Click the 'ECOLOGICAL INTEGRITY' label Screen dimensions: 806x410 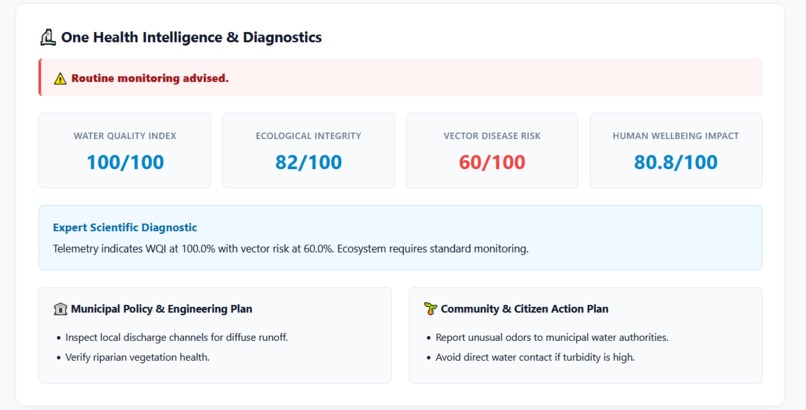pos(308,136)
